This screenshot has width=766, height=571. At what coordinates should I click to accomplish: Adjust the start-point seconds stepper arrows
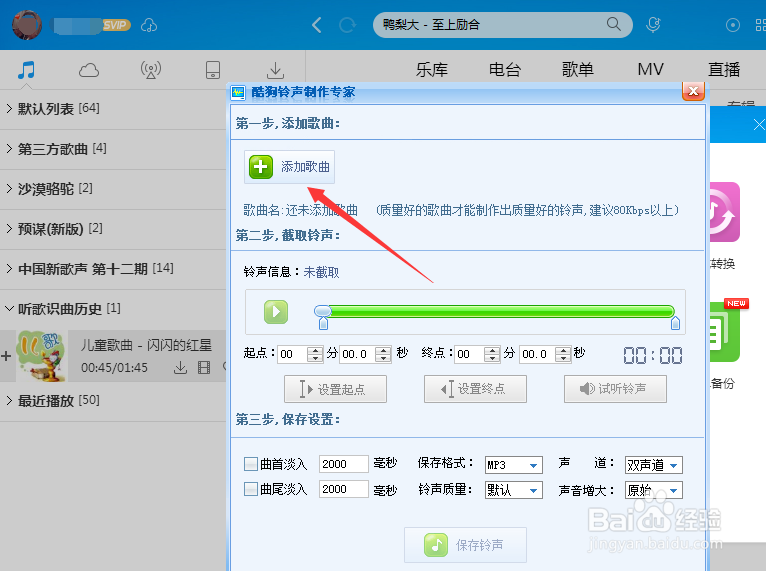[383, 354]
